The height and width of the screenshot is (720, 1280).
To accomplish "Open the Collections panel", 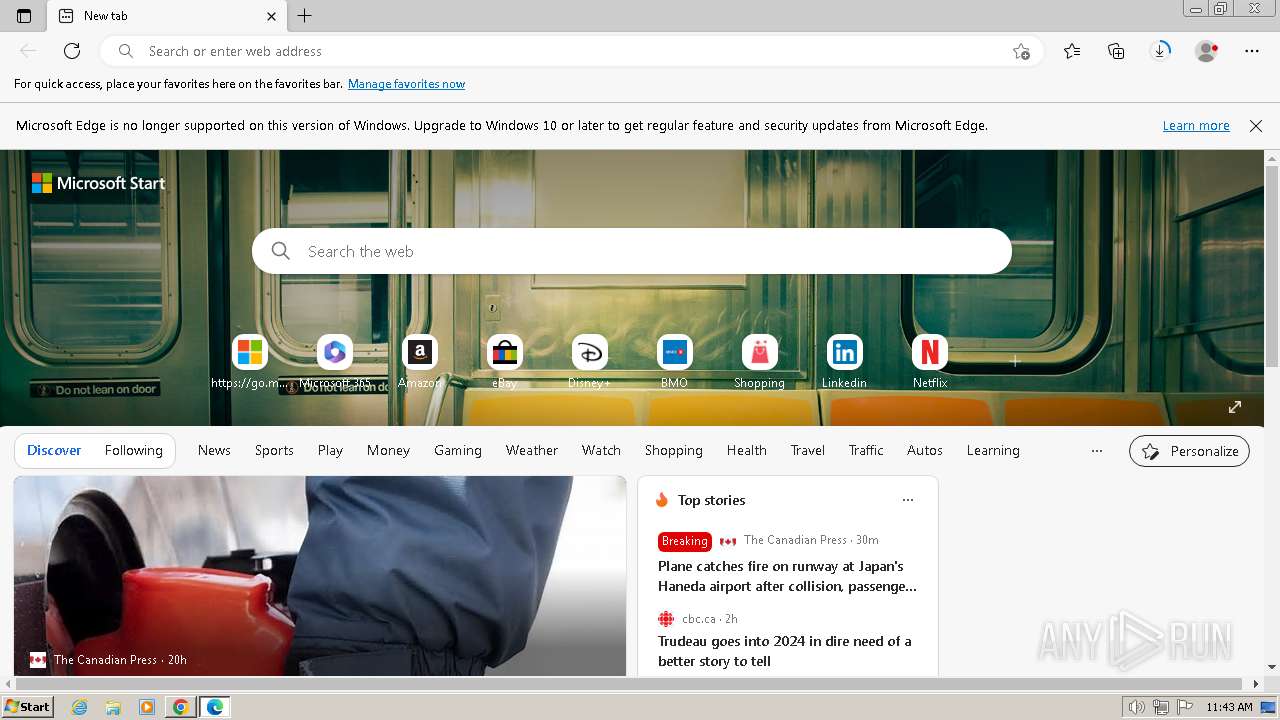I will click(x=1116, y=51).
